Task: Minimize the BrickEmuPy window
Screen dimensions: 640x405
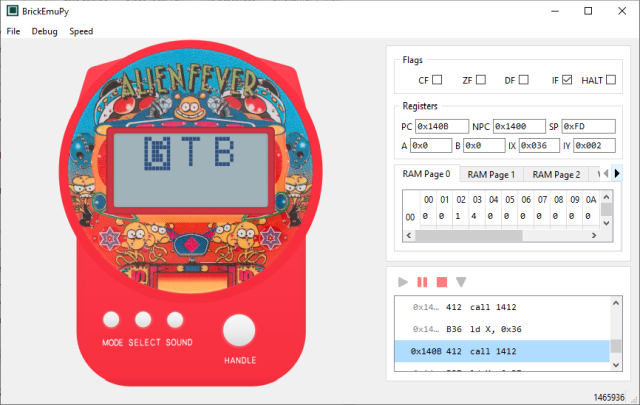Action: tap(555, 11)
